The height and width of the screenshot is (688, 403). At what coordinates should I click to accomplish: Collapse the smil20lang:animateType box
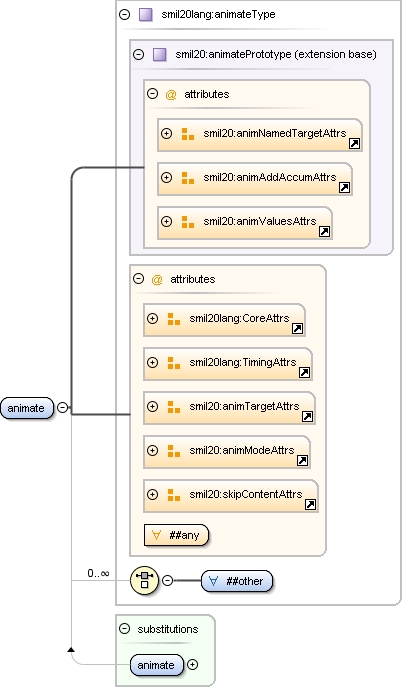125,14
